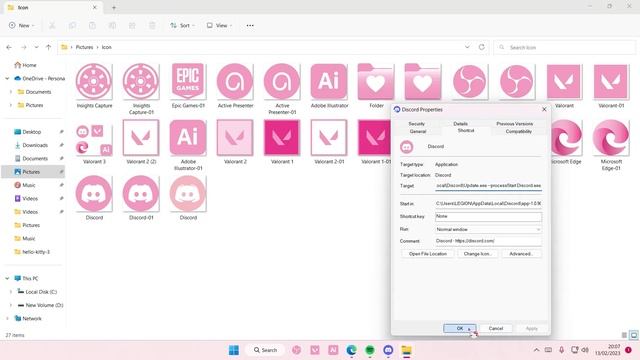The height and width of the screenshot is (360, 640).
Task: Open Desktop in quick access
Action: [x=31, y=132]
